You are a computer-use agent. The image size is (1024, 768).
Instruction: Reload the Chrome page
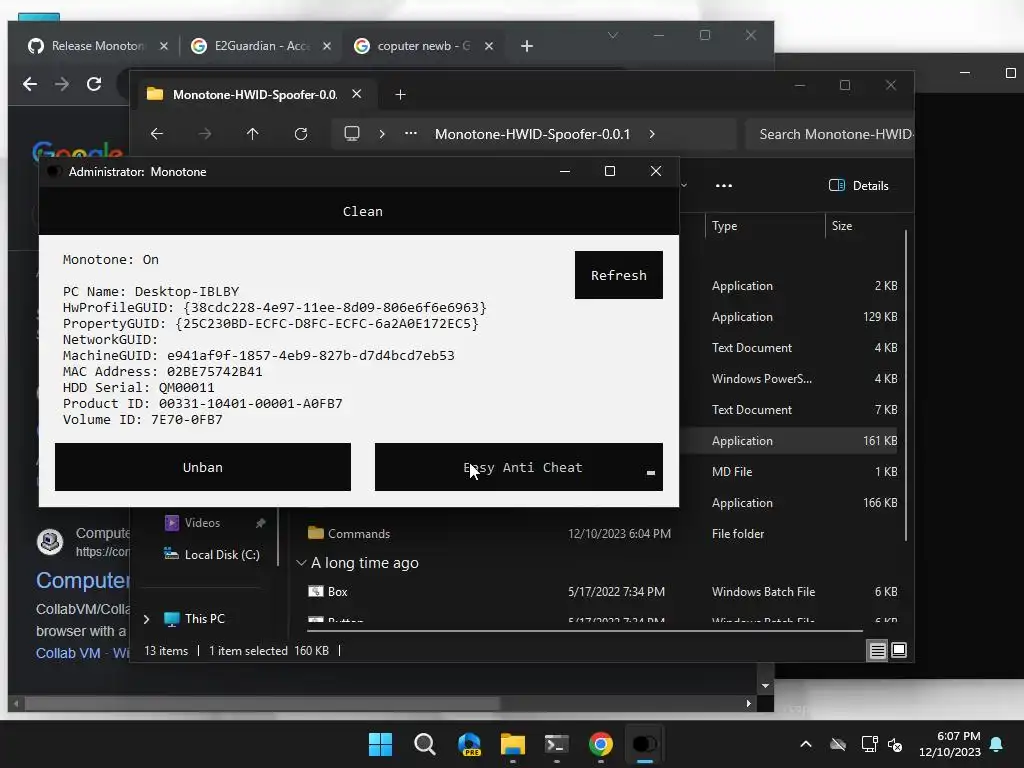(x=94, y=84)
